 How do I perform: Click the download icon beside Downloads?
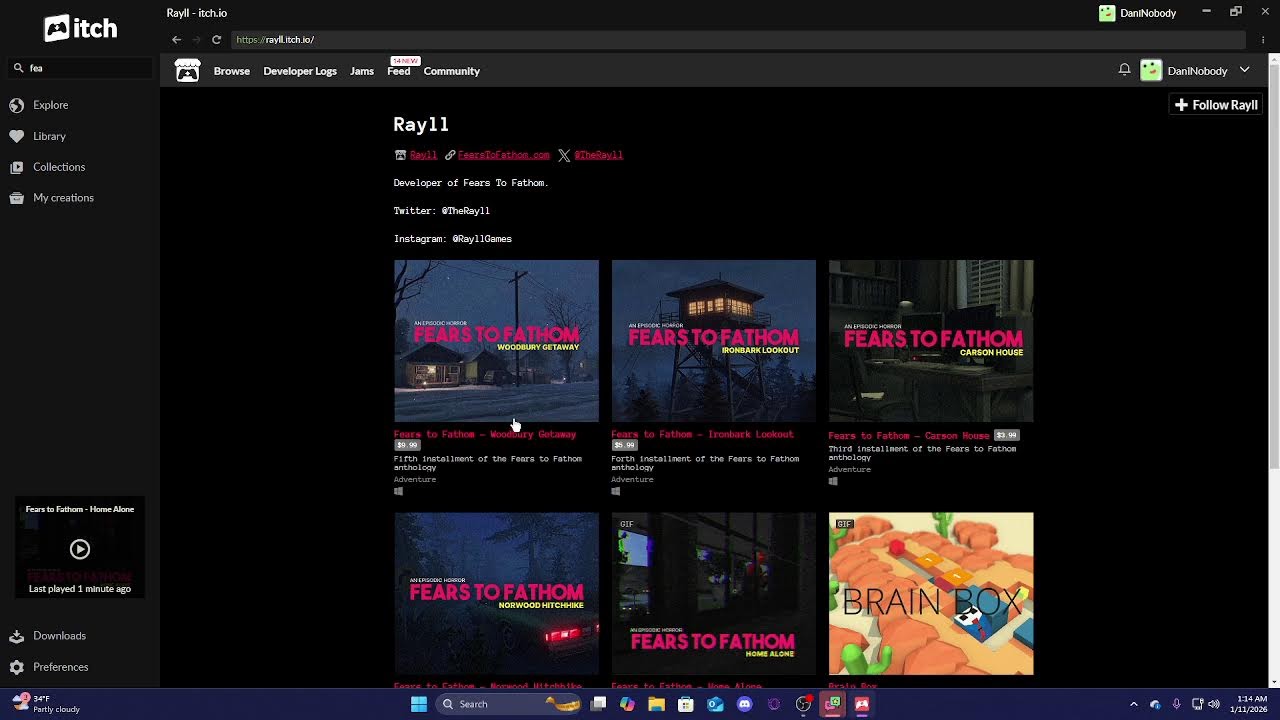(x=16, y=636)
